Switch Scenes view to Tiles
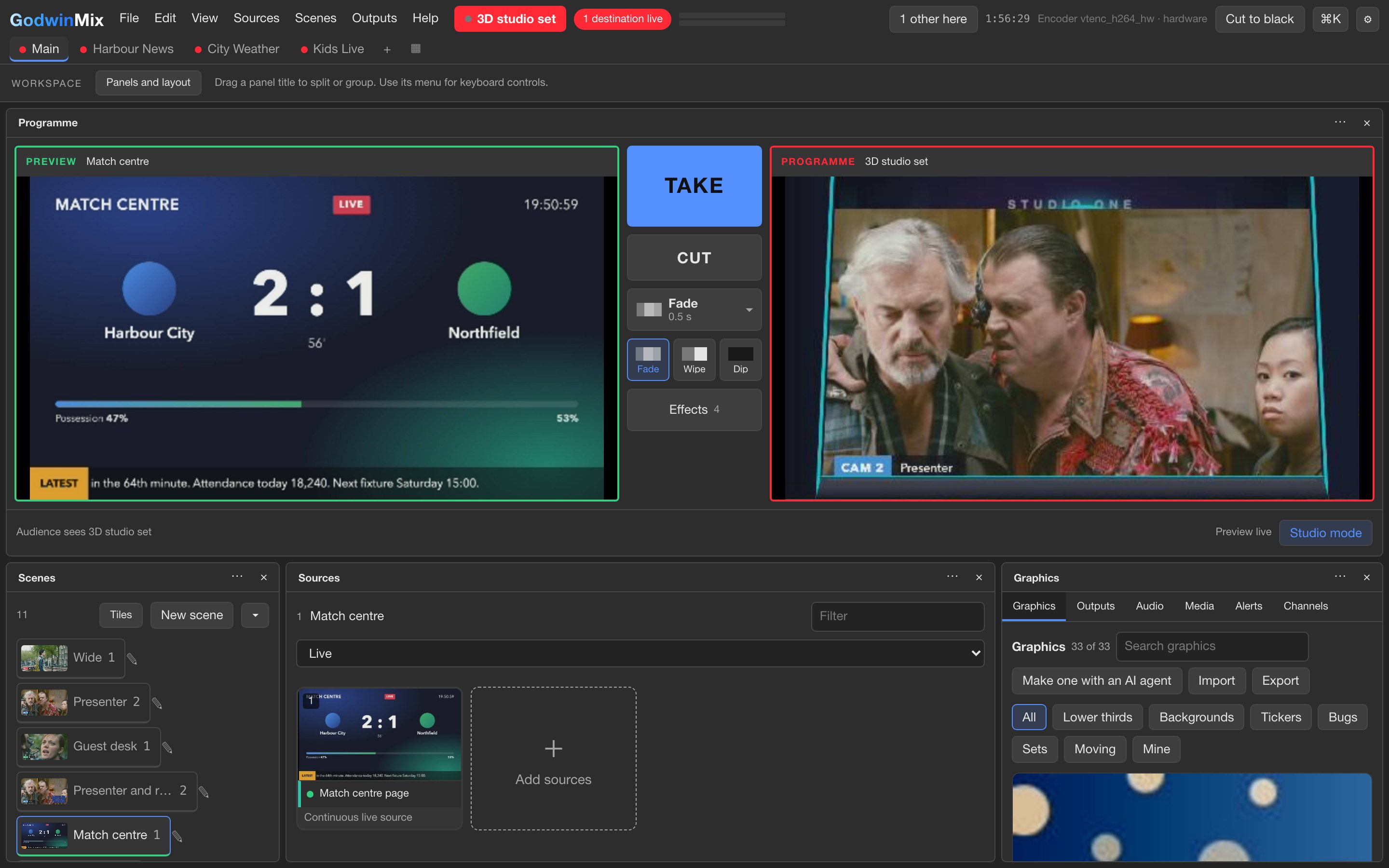 (x=121, y=615)
